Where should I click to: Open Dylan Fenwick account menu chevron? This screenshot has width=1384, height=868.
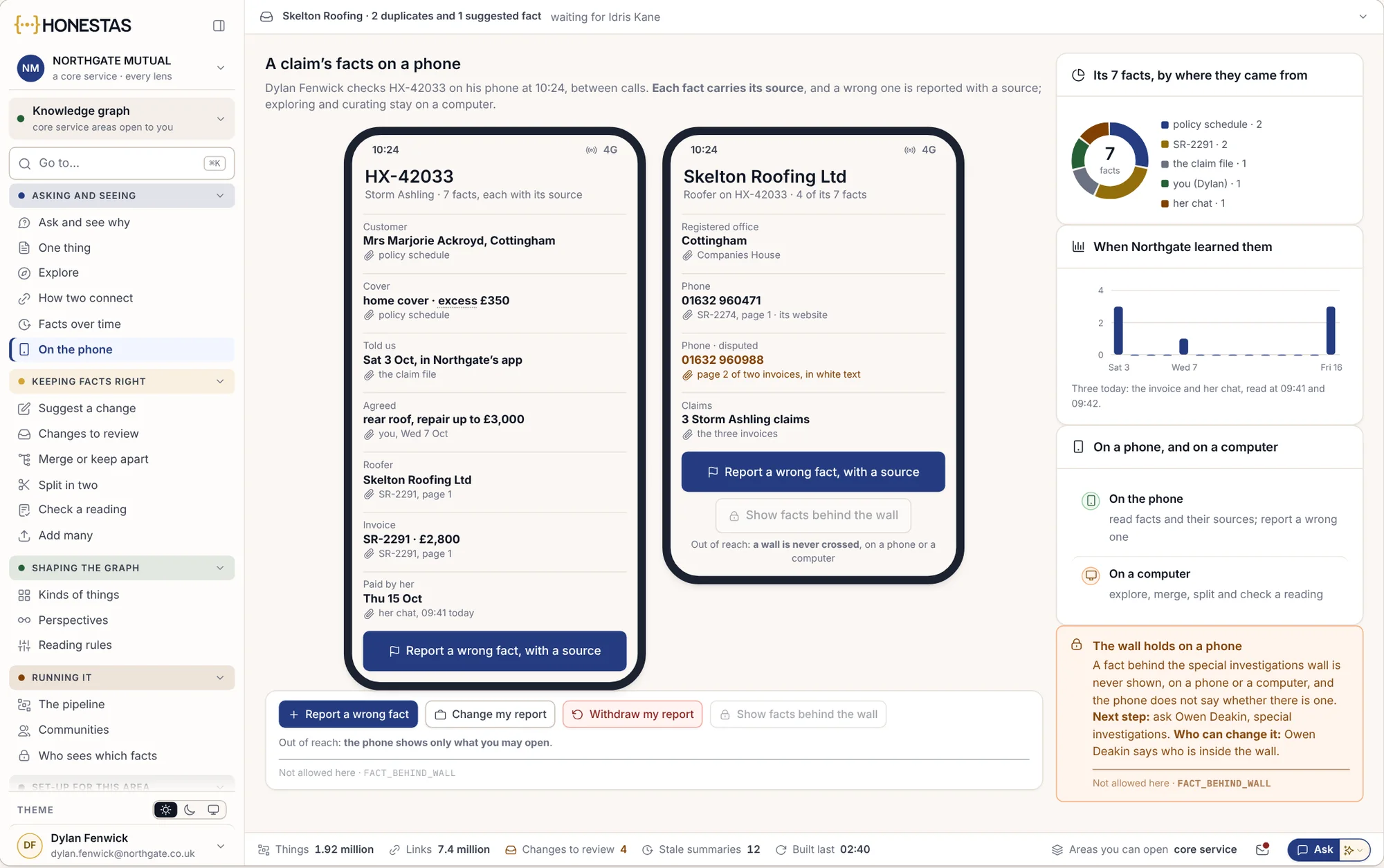(221, 846)
